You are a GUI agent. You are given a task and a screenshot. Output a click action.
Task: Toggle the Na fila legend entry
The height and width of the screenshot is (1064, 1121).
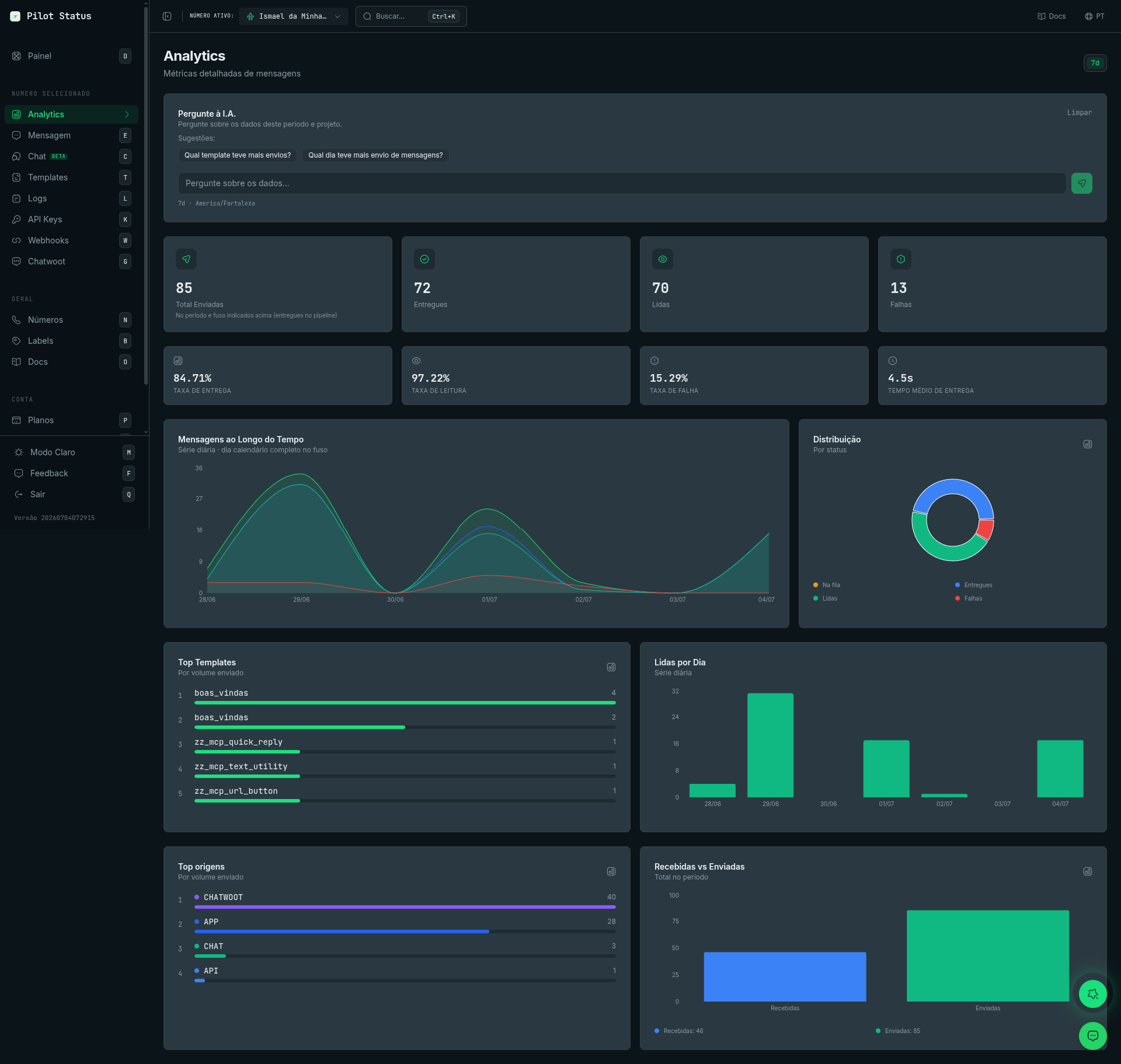click(x=827, y=585)
